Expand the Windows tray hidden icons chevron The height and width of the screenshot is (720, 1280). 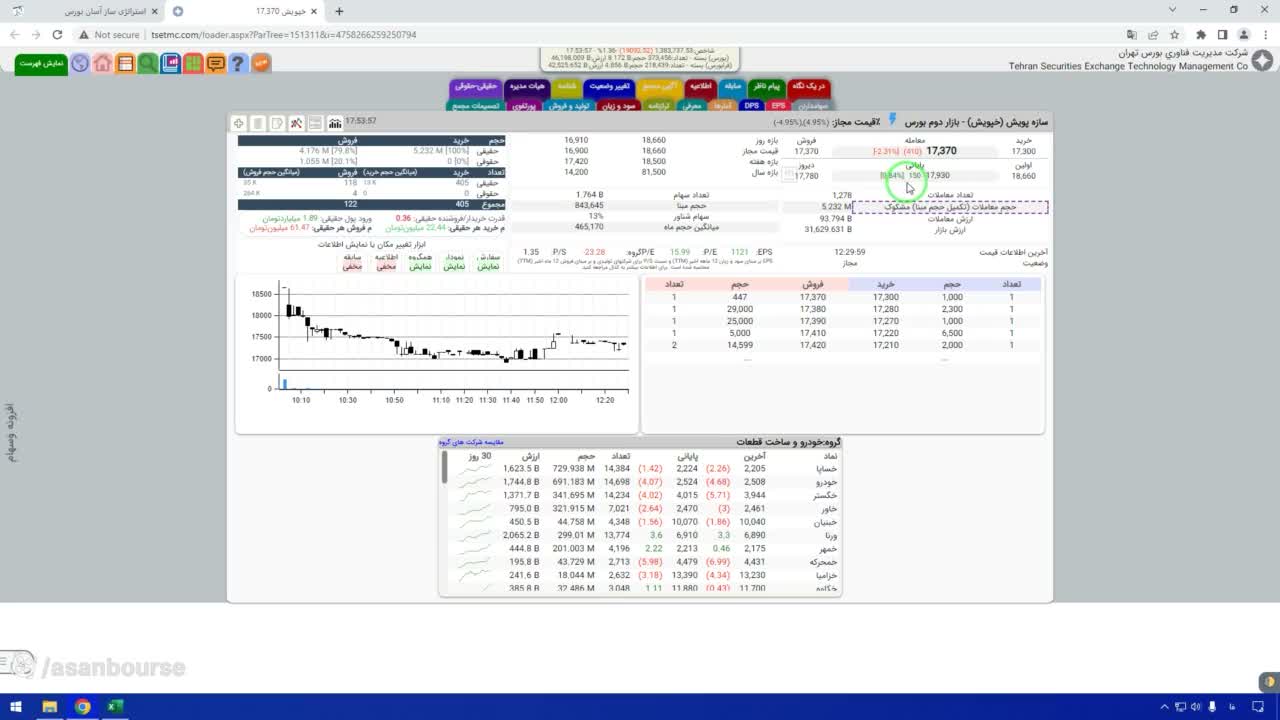point(1163,707)
